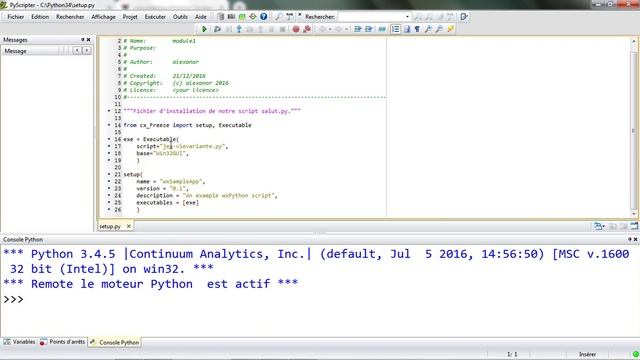Clear all breakpoints icon

tap(307, 29)
